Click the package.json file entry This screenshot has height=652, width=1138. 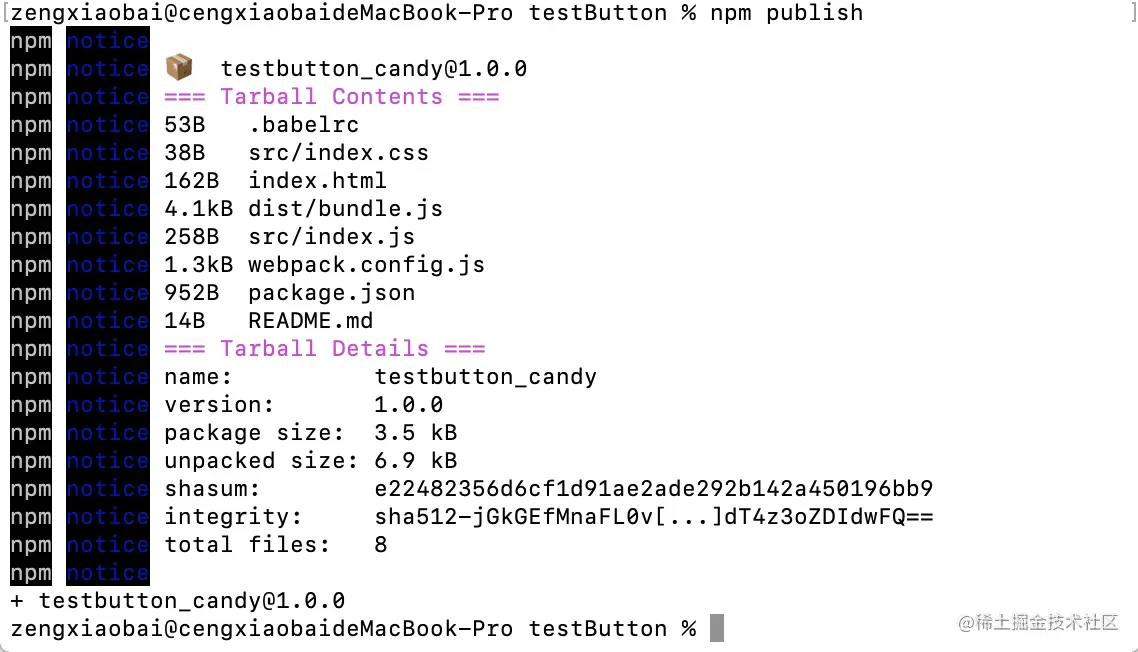pos(332,293)
